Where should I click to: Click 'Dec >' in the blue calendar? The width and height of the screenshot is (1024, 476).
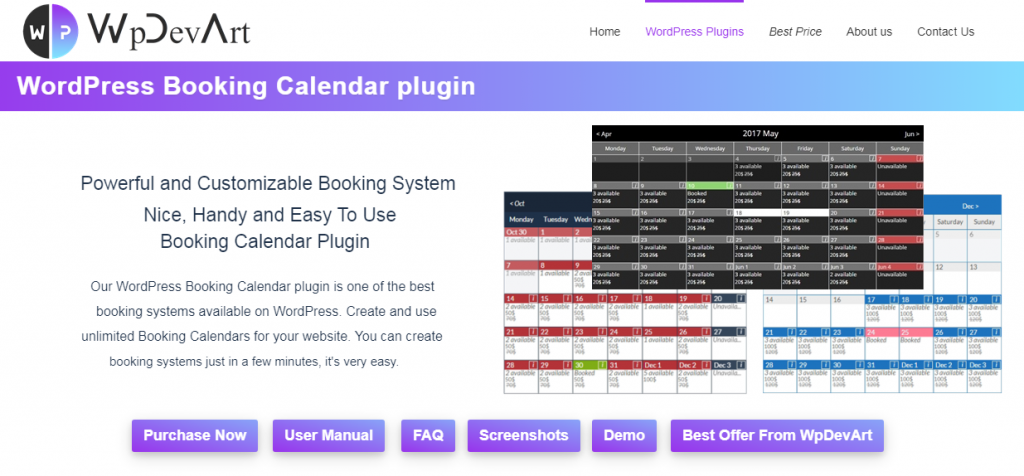970,206
